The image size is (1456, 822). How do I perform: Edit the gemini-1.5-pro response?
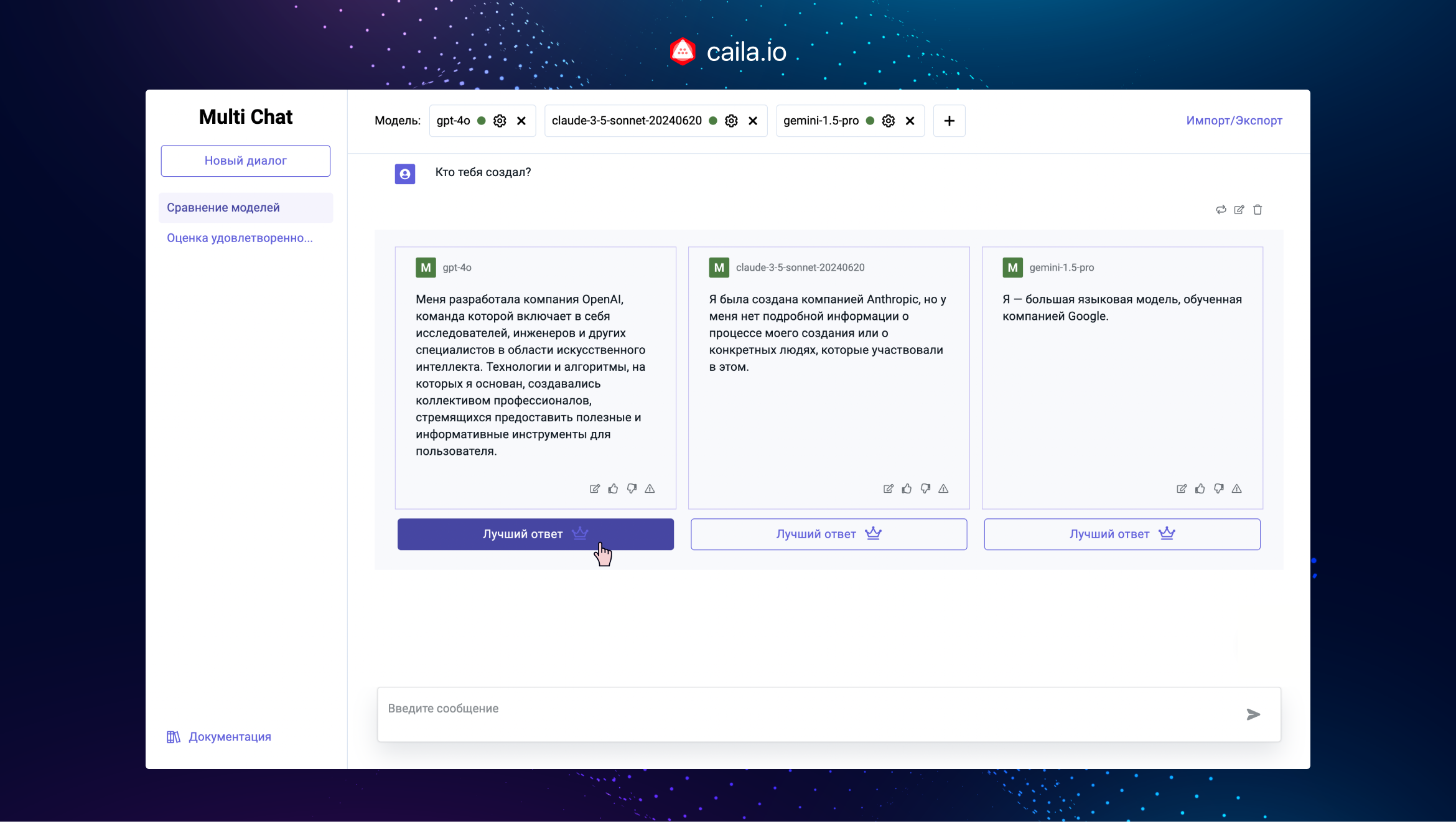(x=1182, y=488)
